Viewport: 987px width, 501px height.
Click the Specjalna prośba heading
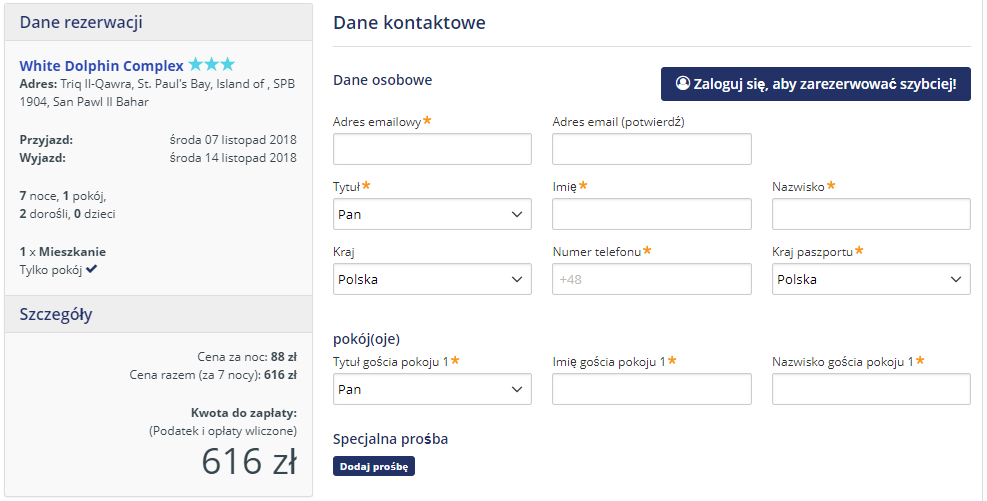pyautogui.click(x=390, y=439)
